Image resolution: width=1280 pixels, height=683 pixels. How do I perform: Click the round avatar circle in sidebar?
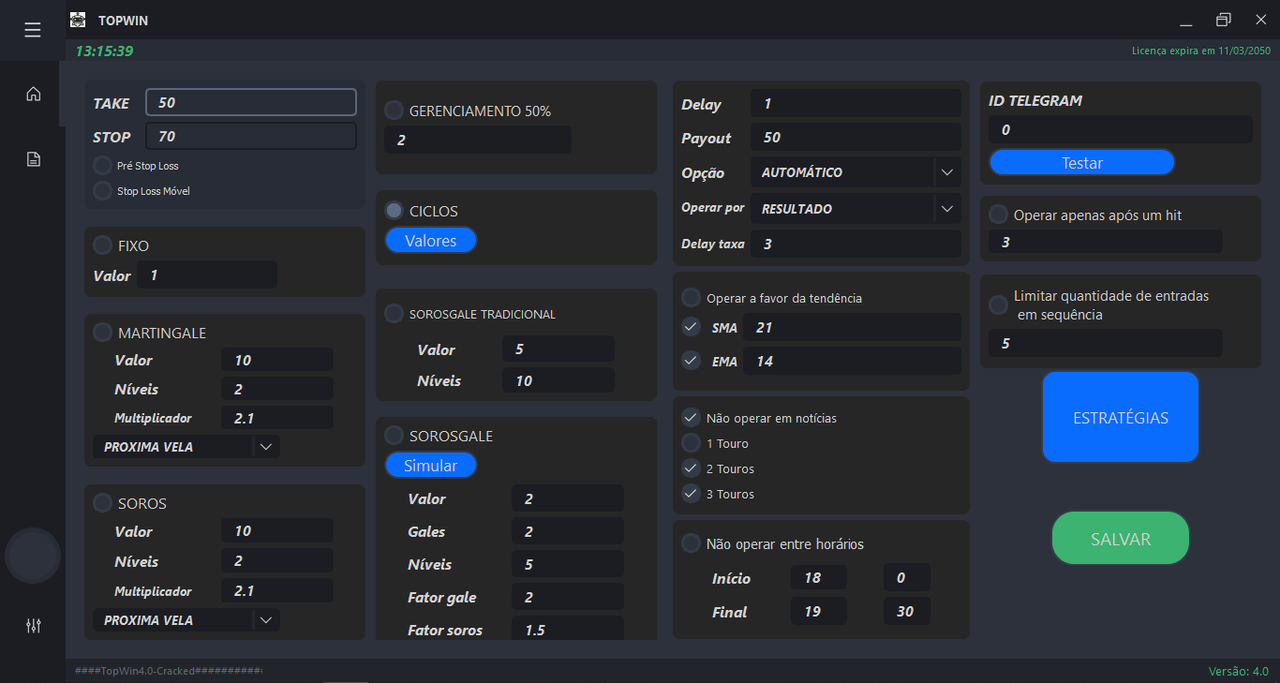coord(33,556)
